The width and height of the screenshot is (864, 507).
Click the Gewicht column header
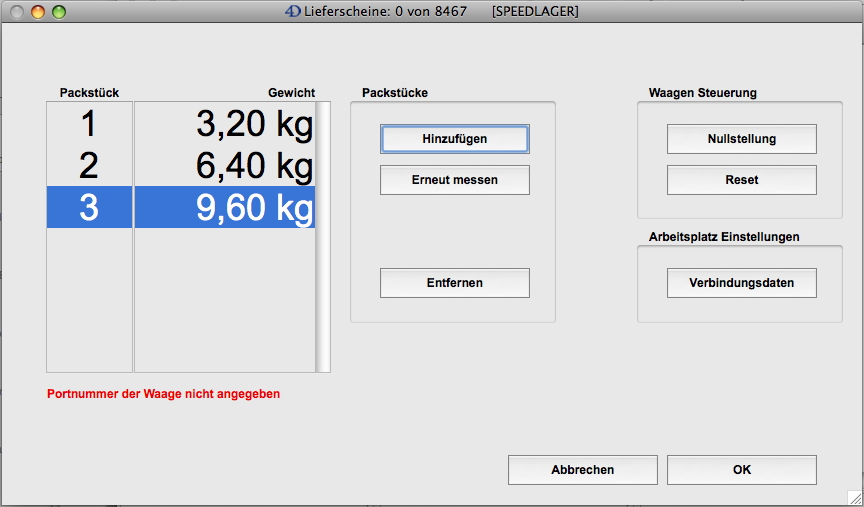tap(291, 93)
